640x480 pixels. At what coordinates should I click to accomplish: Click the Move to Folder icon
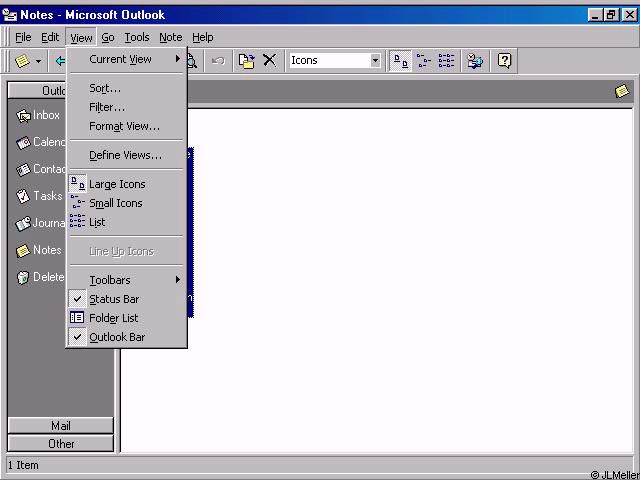(247, 61)
